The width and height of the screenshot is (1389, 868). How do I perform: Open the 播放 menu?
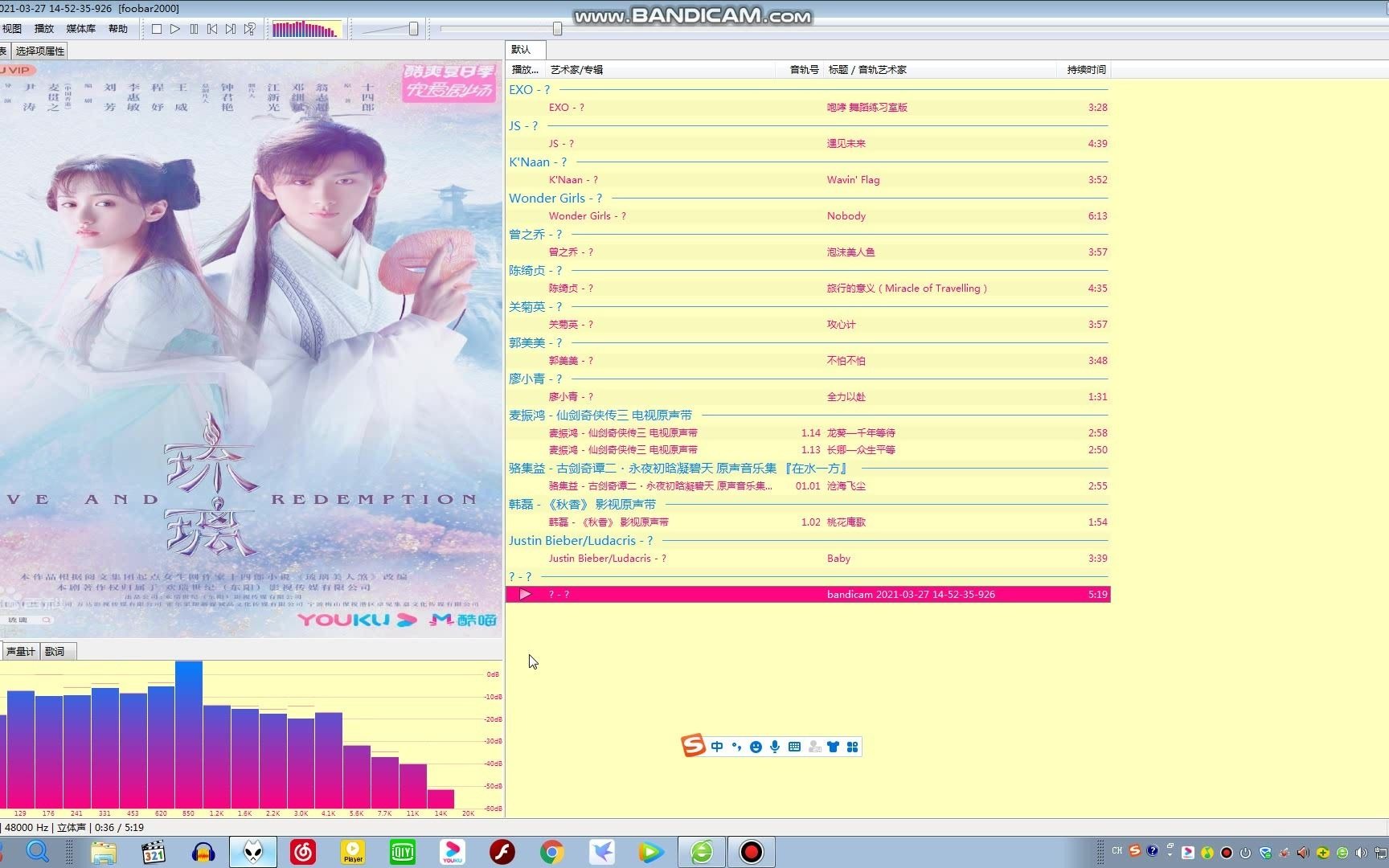(x=44, y=29)
